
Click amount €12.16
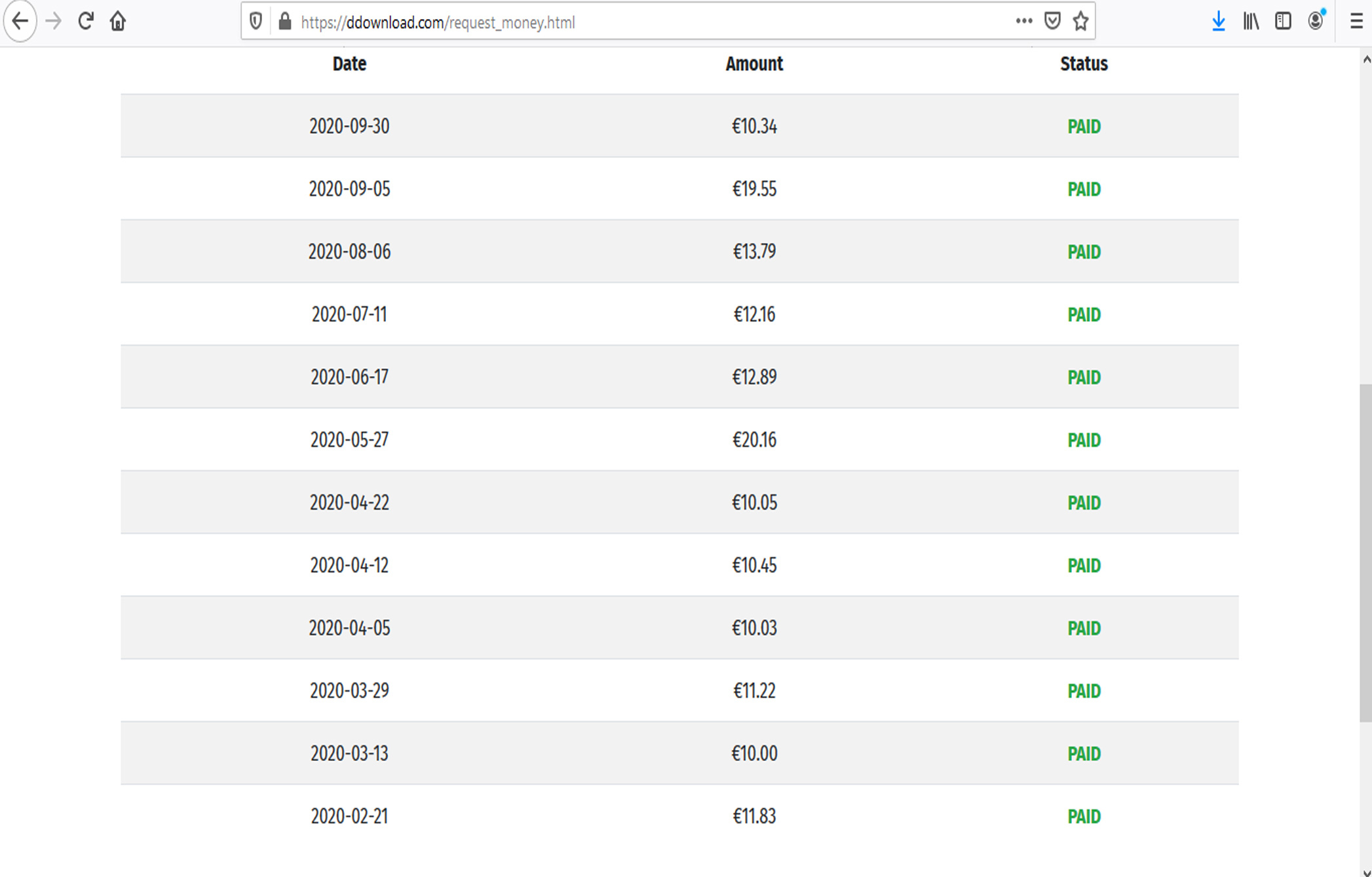[x=754, y=315]
